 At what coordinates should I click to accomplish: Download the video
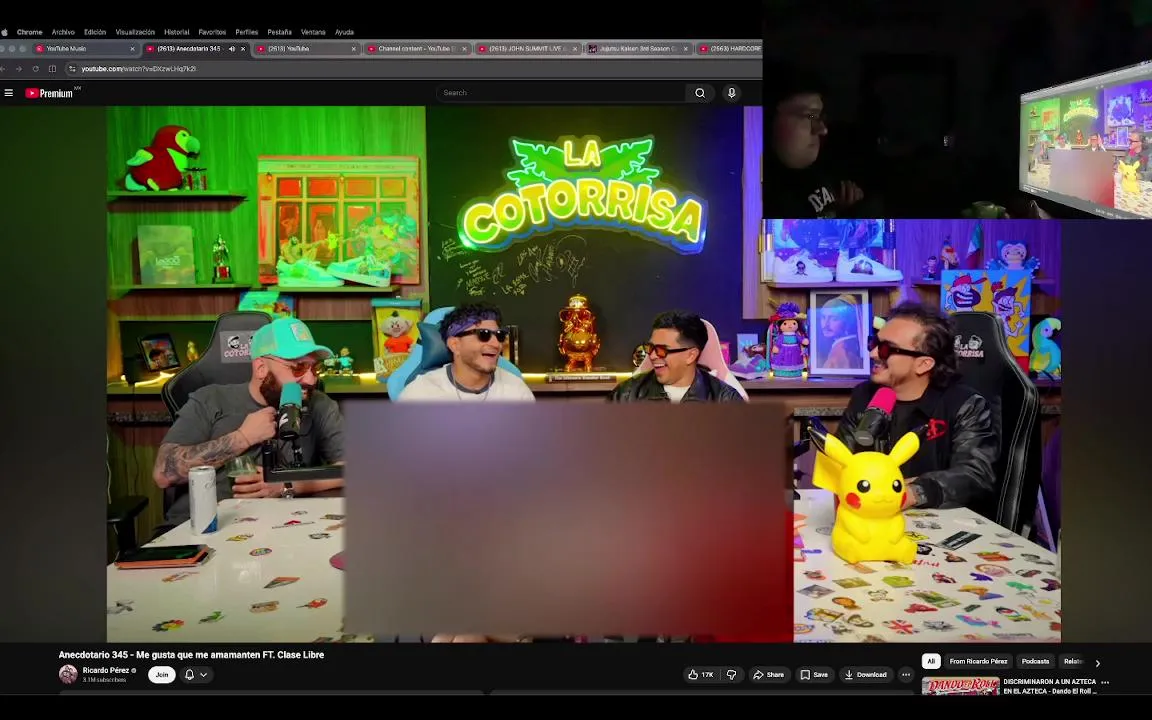(865, 674)
